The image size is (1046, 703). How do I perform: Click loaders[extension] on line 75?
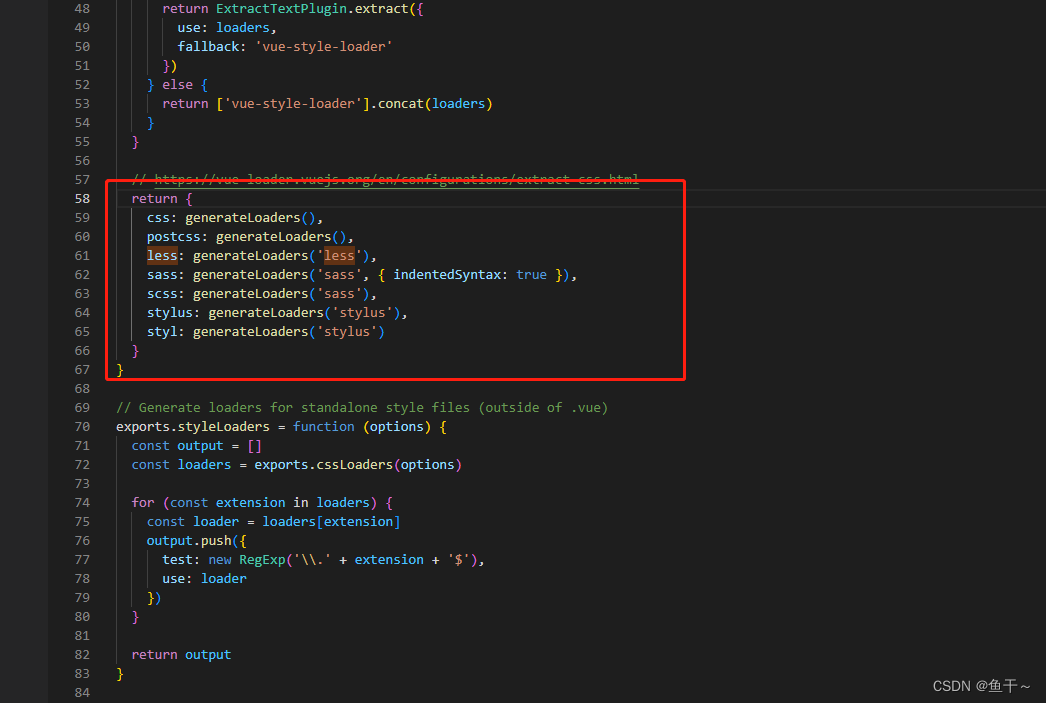click(x=331, y=522)
